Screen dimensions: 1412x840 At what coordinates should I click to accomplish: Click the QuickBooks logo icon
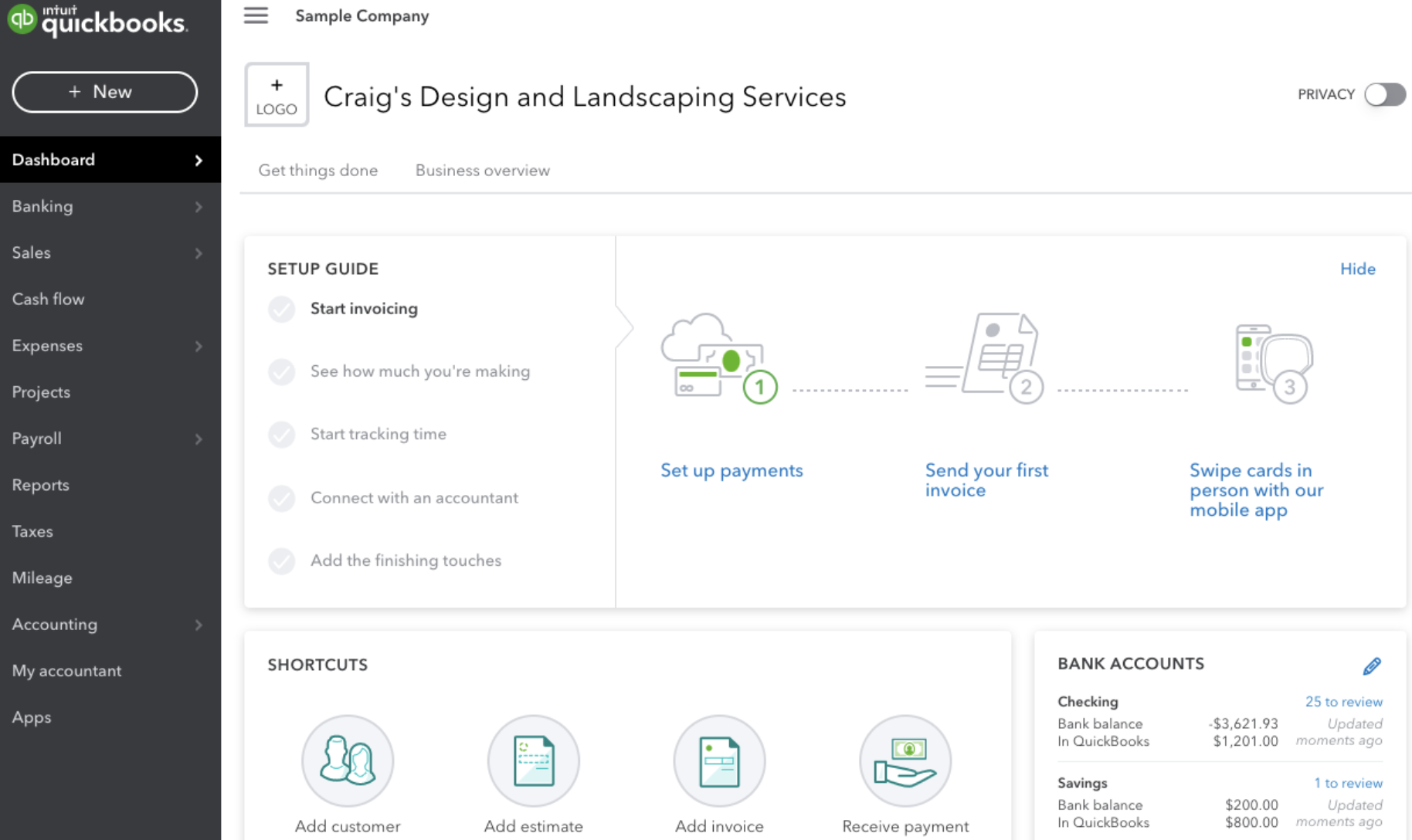coord(22,19)
